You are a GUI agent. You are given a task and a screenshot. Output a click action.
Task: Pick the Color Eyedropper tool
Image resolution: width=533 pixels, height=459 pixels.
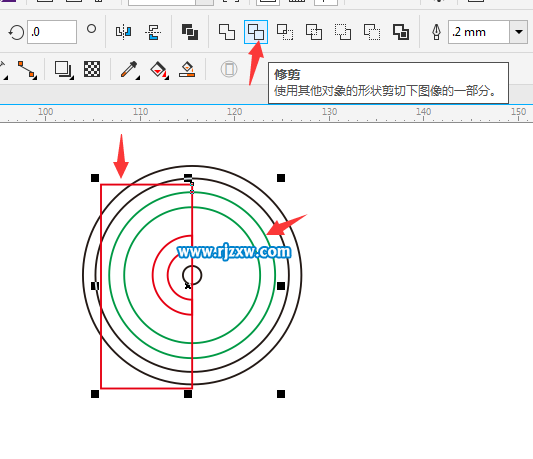pos(130,70)
